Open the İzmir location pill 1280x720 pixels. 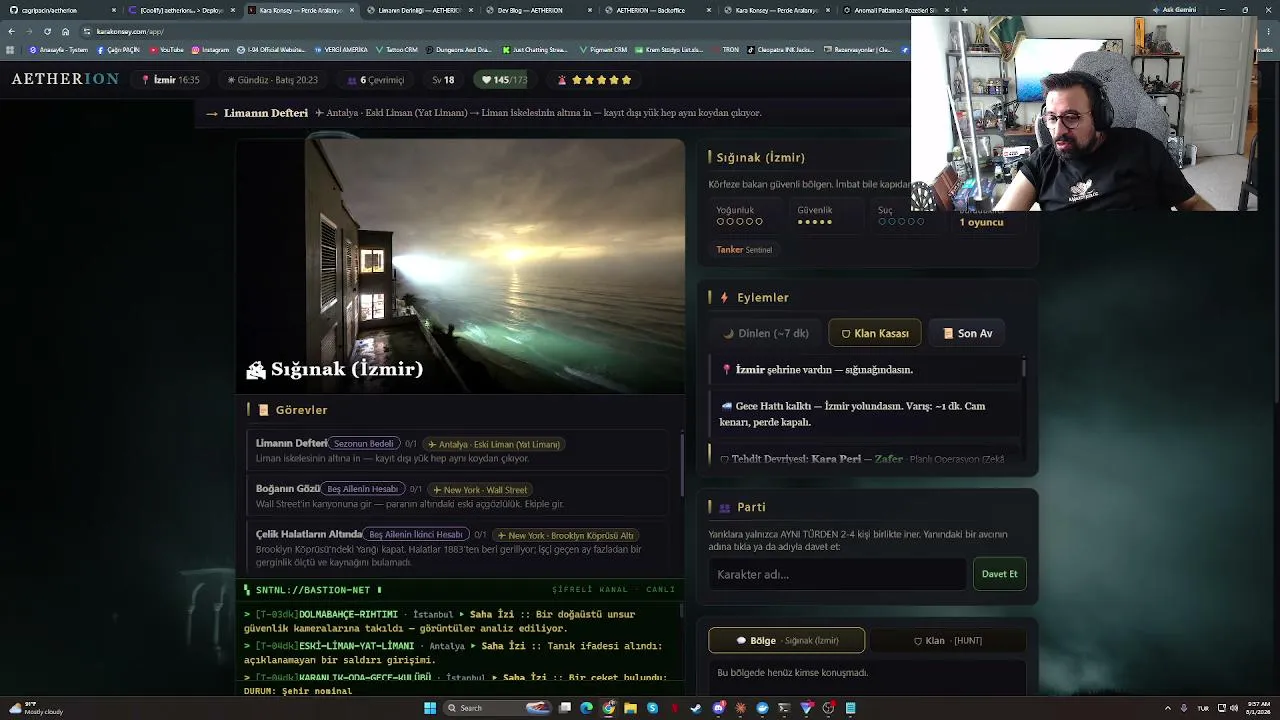click(170, 80)
